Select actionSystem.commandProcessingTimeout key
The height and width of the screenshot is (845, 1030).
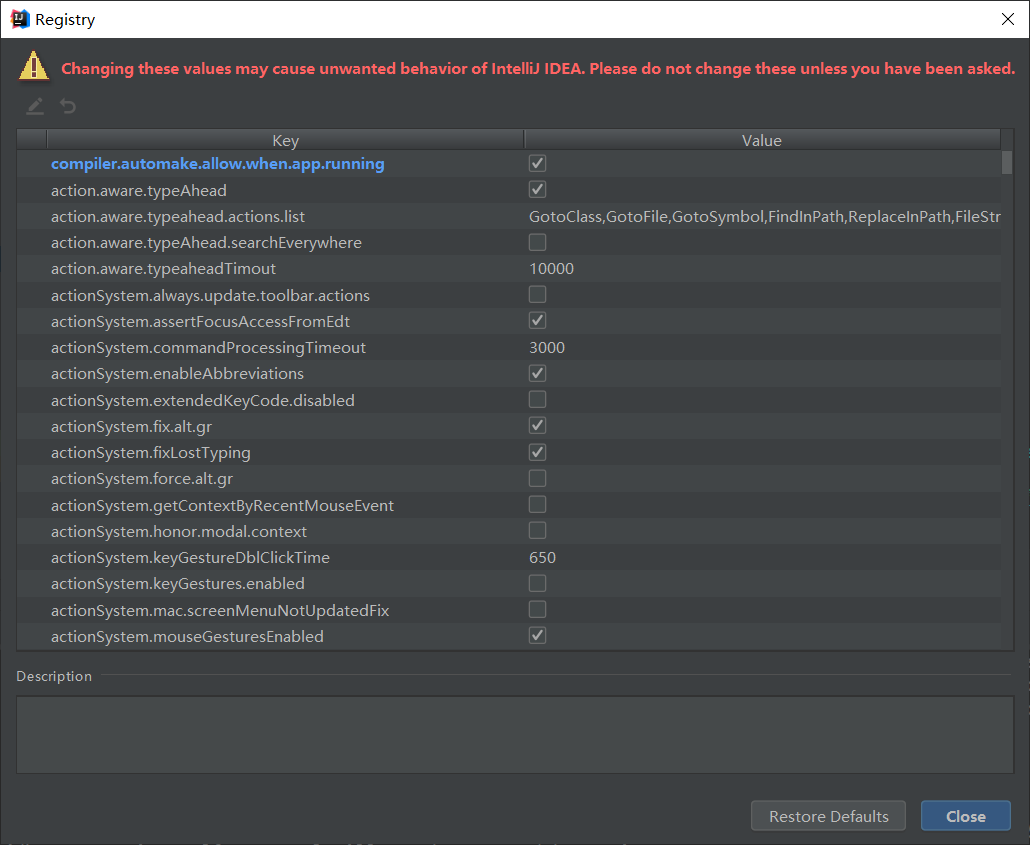pos(208,348)
